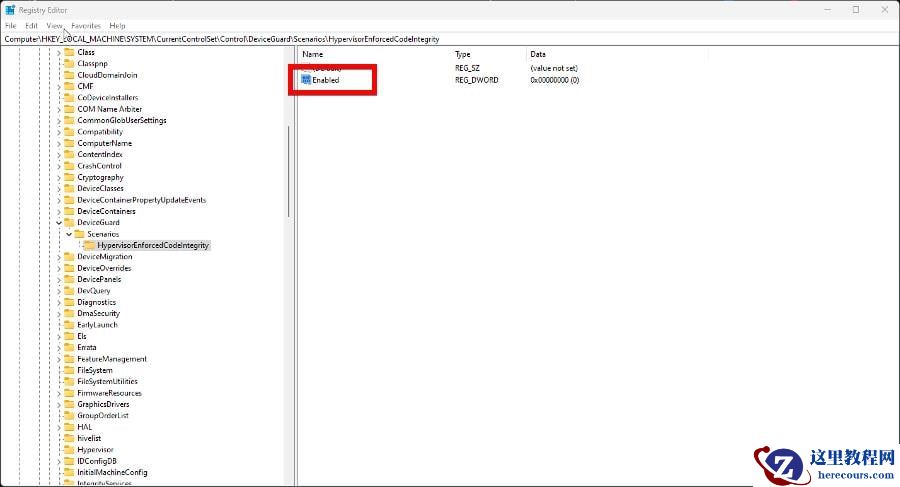The height and width of the screenshot is (487, 900).
Task: Select the FirmwareResources key label
Action: pos(109,393)
